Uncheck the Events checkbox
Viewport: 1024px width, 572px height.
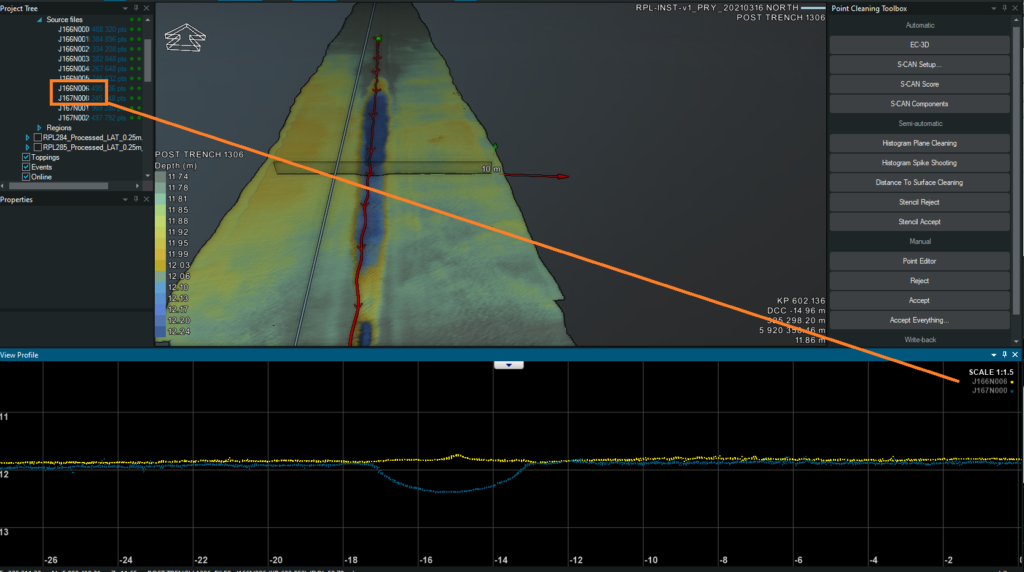(26, 167)
